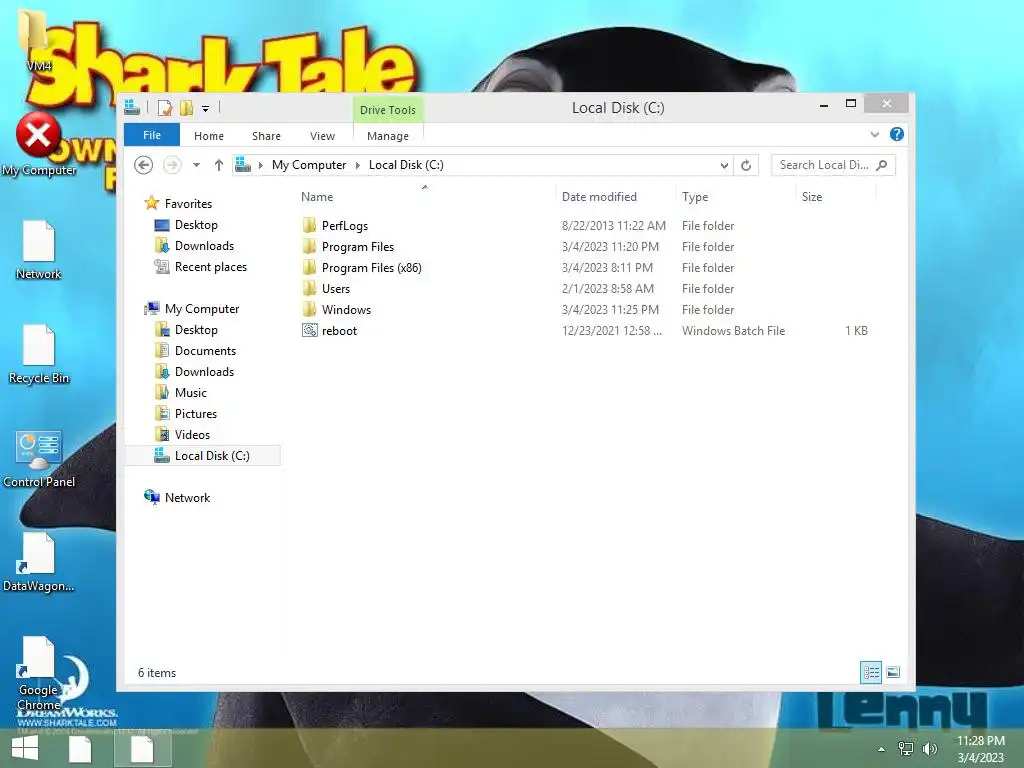Image resolution: width=1024 pixels, height=768 pixels.
Task: Open the File ribbon tab
Action: point(152,135)
